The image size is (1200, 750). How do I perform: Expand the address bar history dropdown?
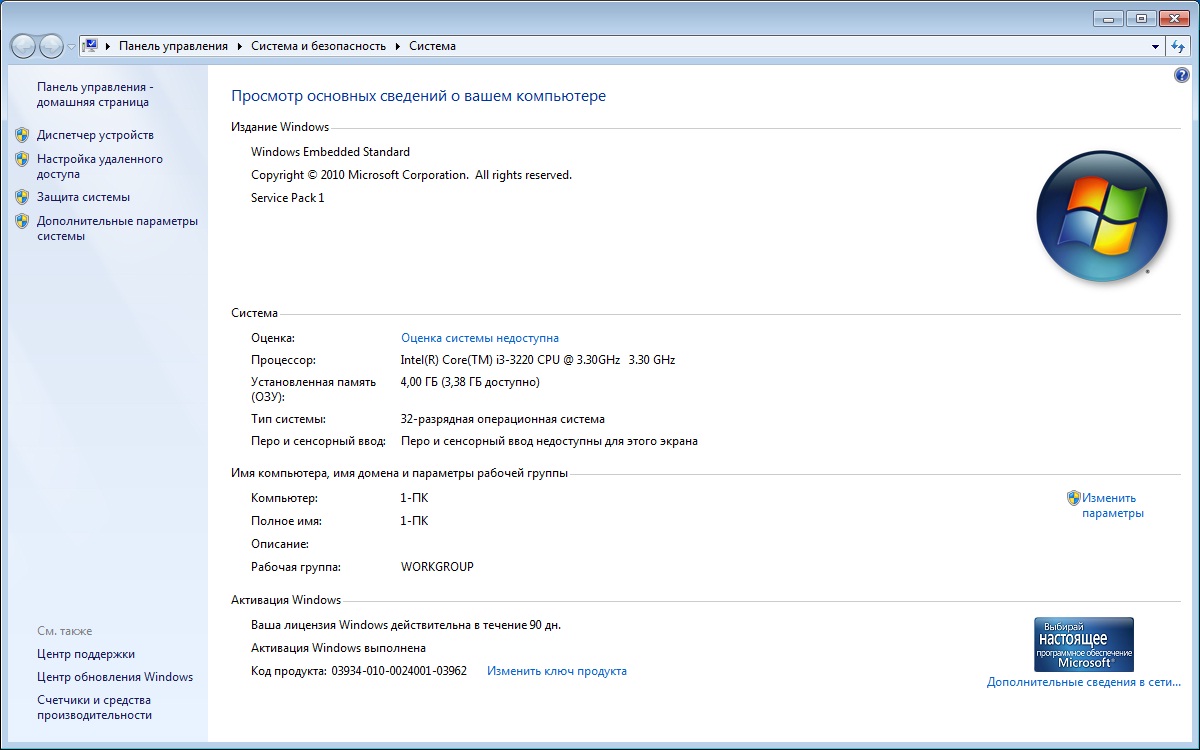tap(1156, 46)
